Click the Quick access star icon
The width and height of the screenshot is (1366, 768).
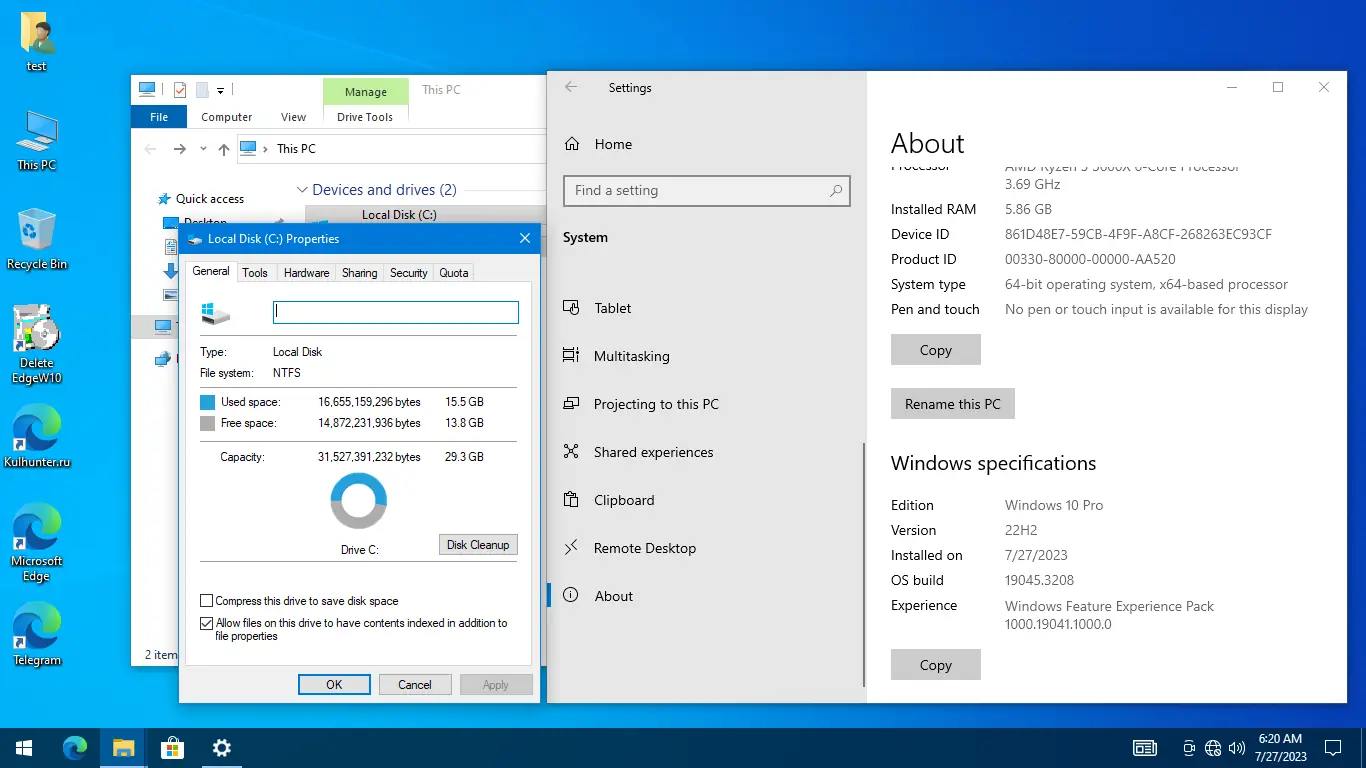(164, 199)
